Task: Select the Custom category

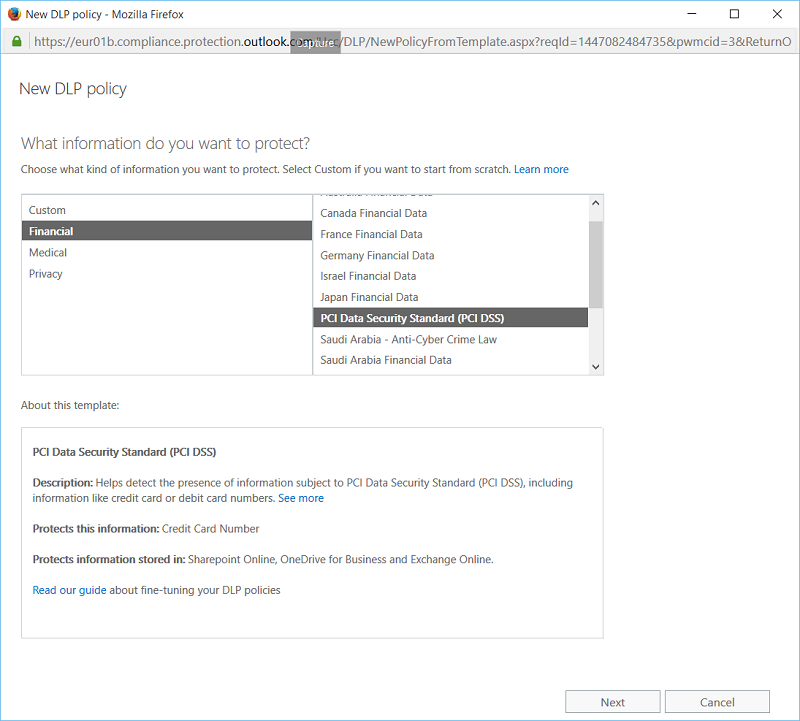Action: 167,210
